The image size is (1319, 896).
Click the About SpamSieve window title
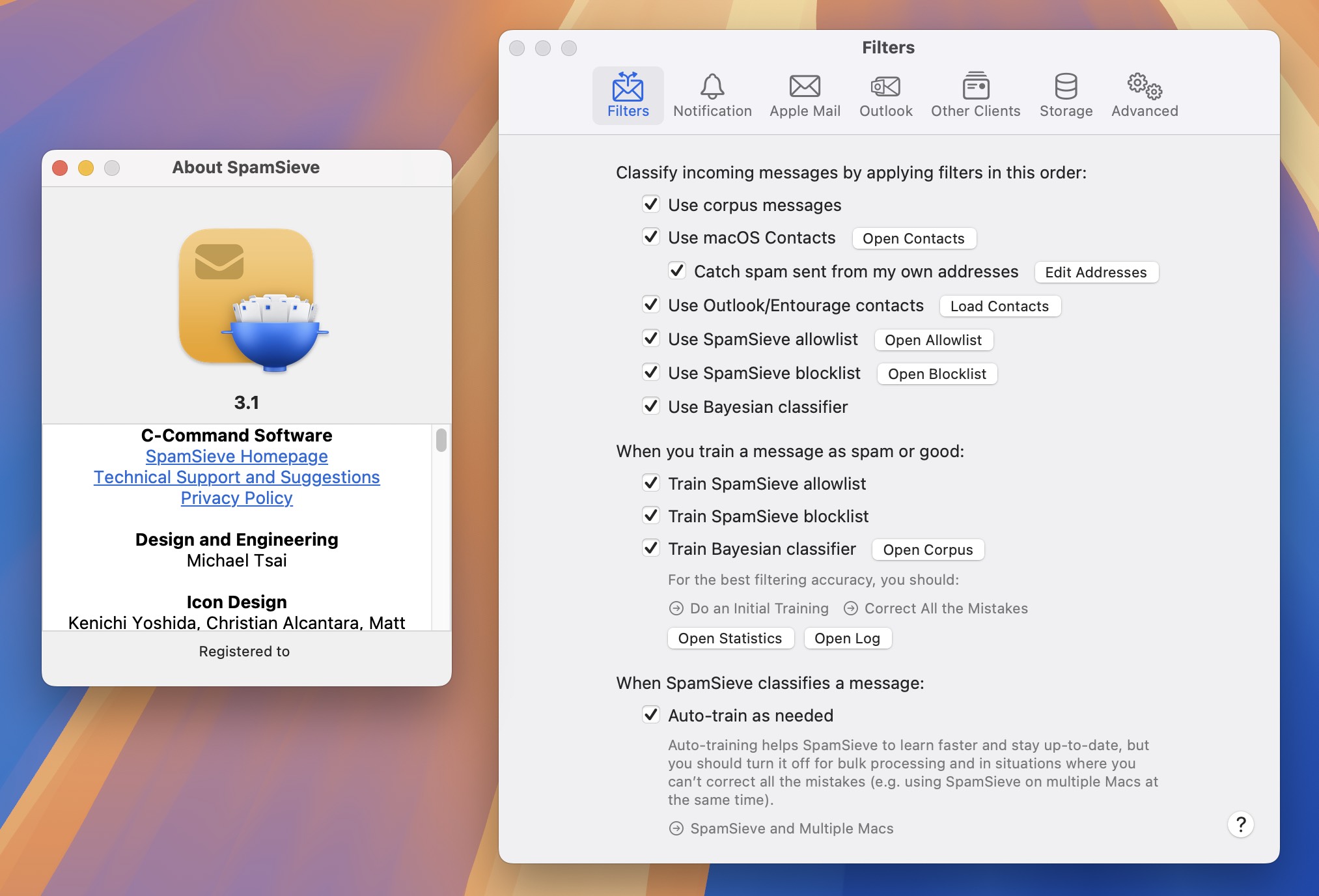pyautogui.click(x=246, y=167)
